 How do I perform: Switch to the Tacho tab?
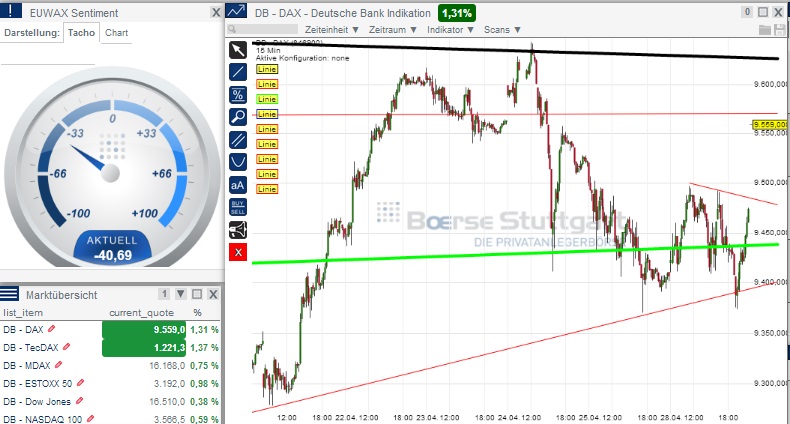(81, 33)
